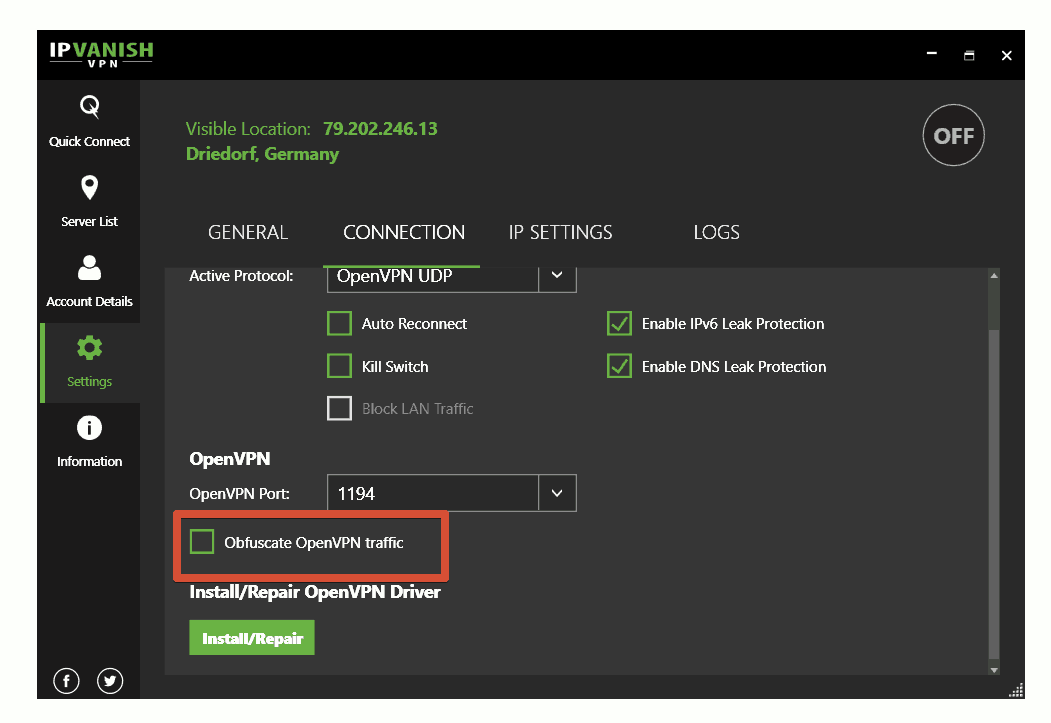
Task: Open the Server List pin icon
Action: [89, 188]
